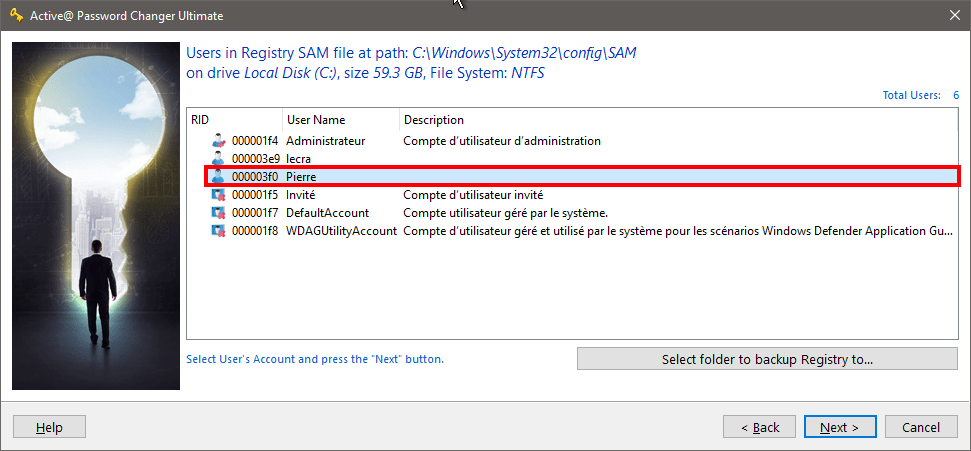Select RID 000001f8 in the list
The width and height of the screenshot is (971, 451).
click(x=255, y=231)
